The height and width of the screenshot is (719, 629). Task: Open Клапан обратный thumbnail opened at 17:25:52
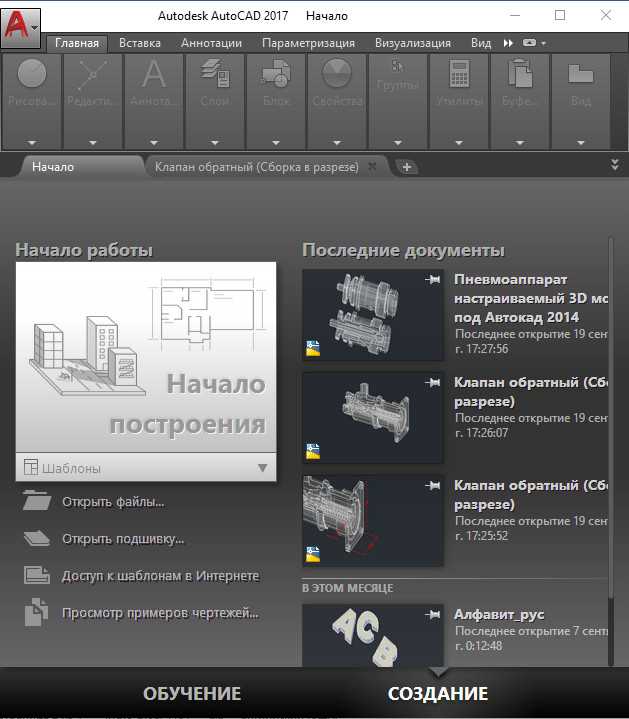tap(373, 520)
